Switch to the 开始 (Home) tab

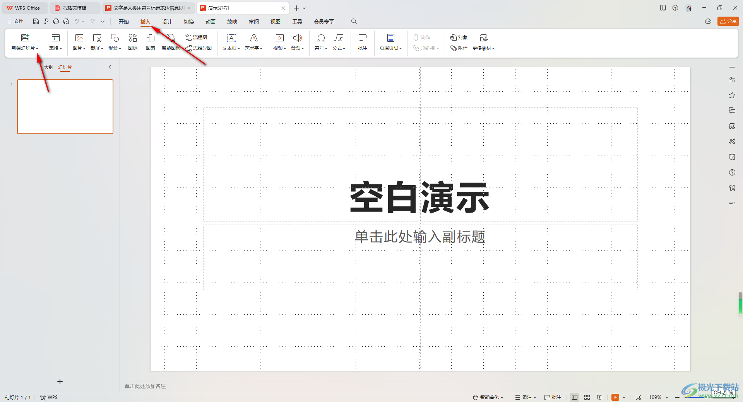pos(124,21)
